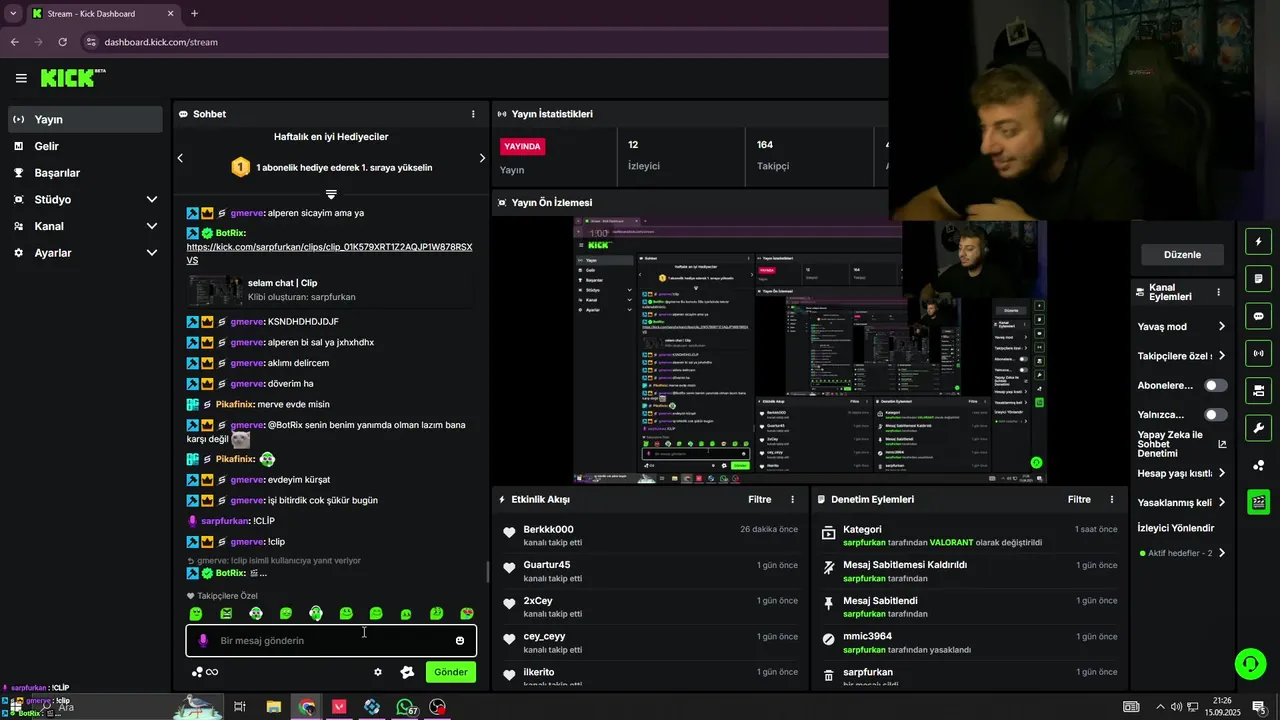This screenshot has width=1280, height=720.
Task: Open Aktif hedefler arrow
Action: click(1221, 553)
